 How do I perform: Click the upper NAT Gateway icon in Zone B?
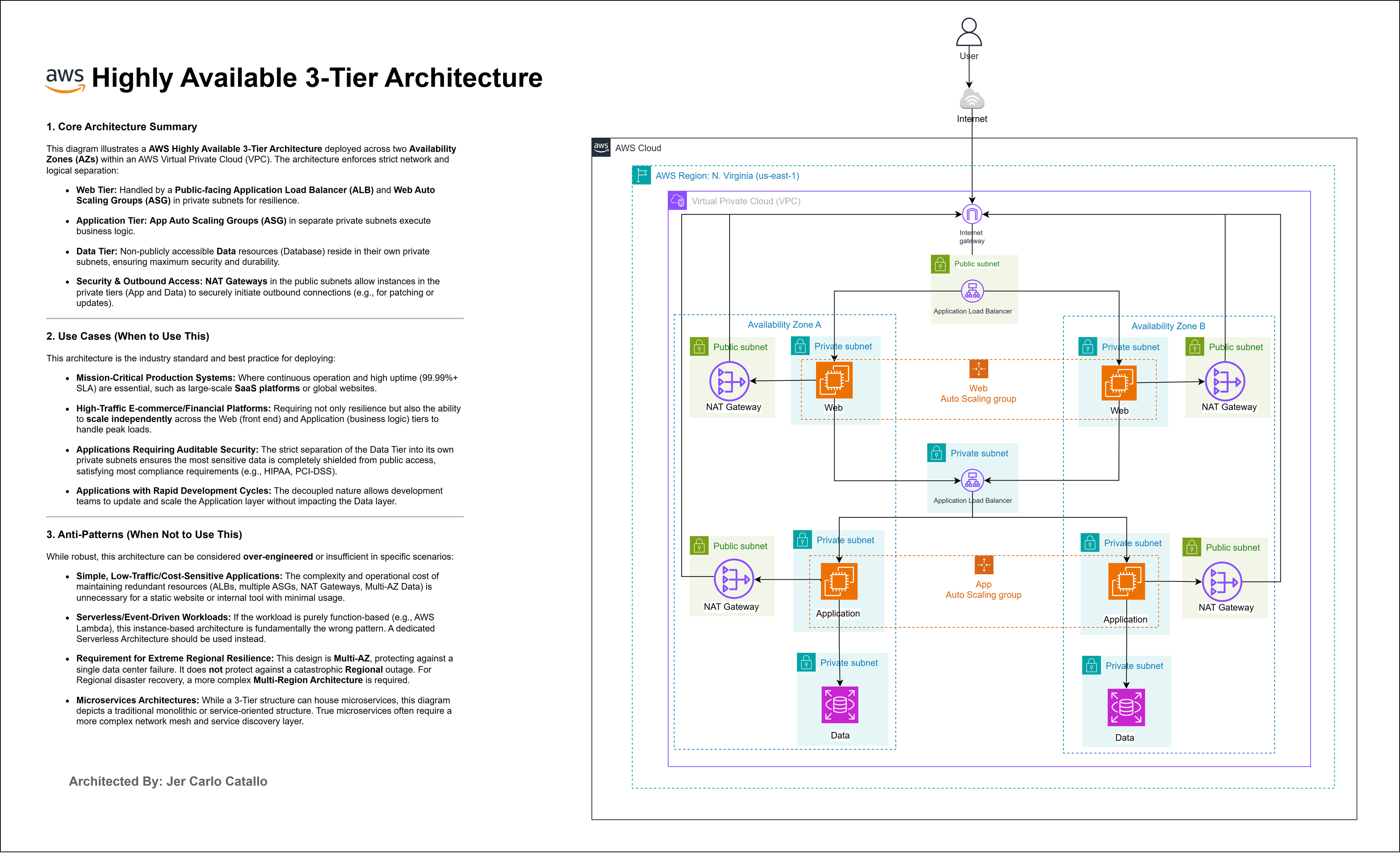tap(1225, 381)
